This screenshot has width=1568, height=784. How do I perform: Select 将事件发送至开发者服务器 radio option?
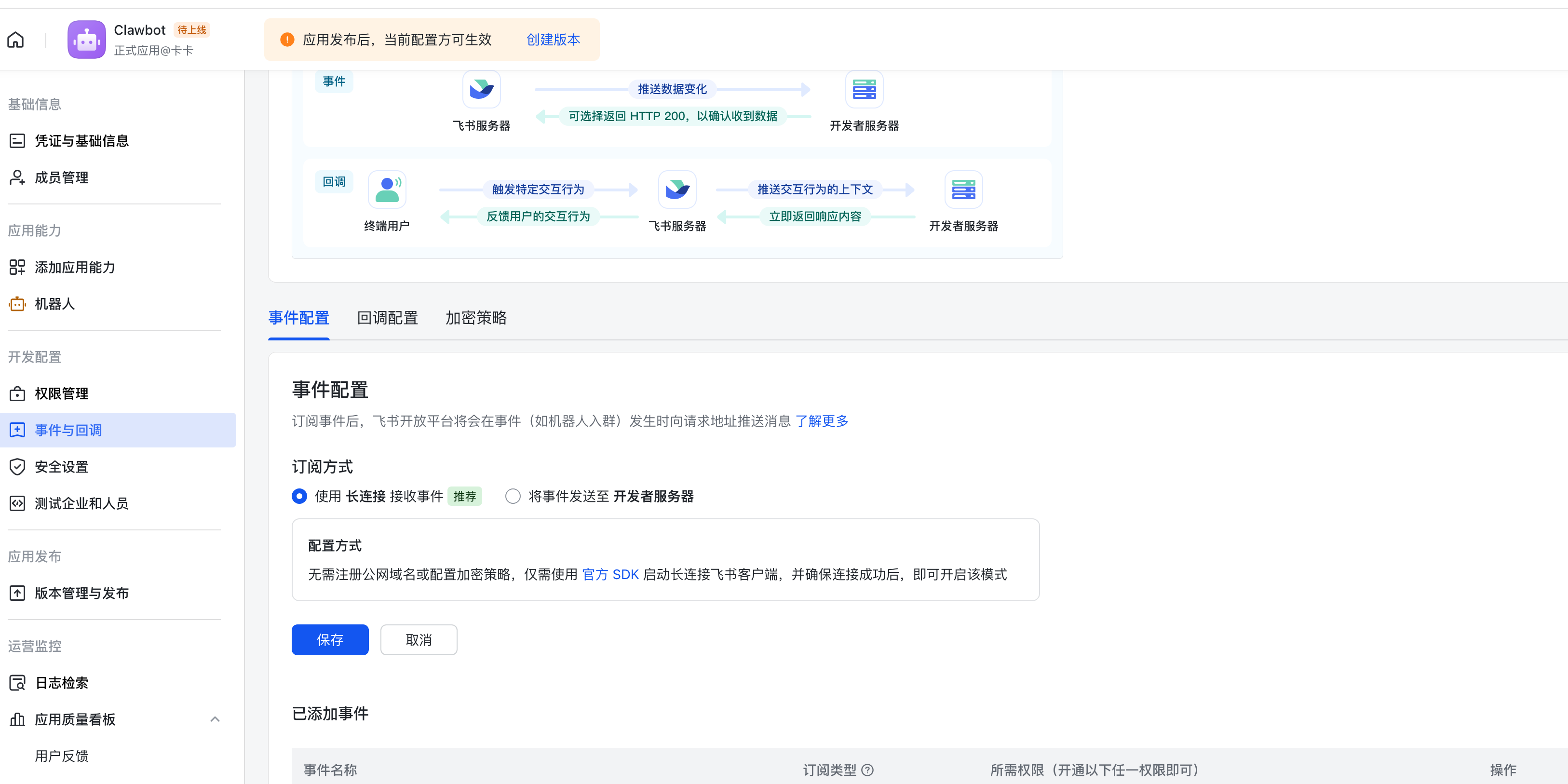tap(513, 496)
